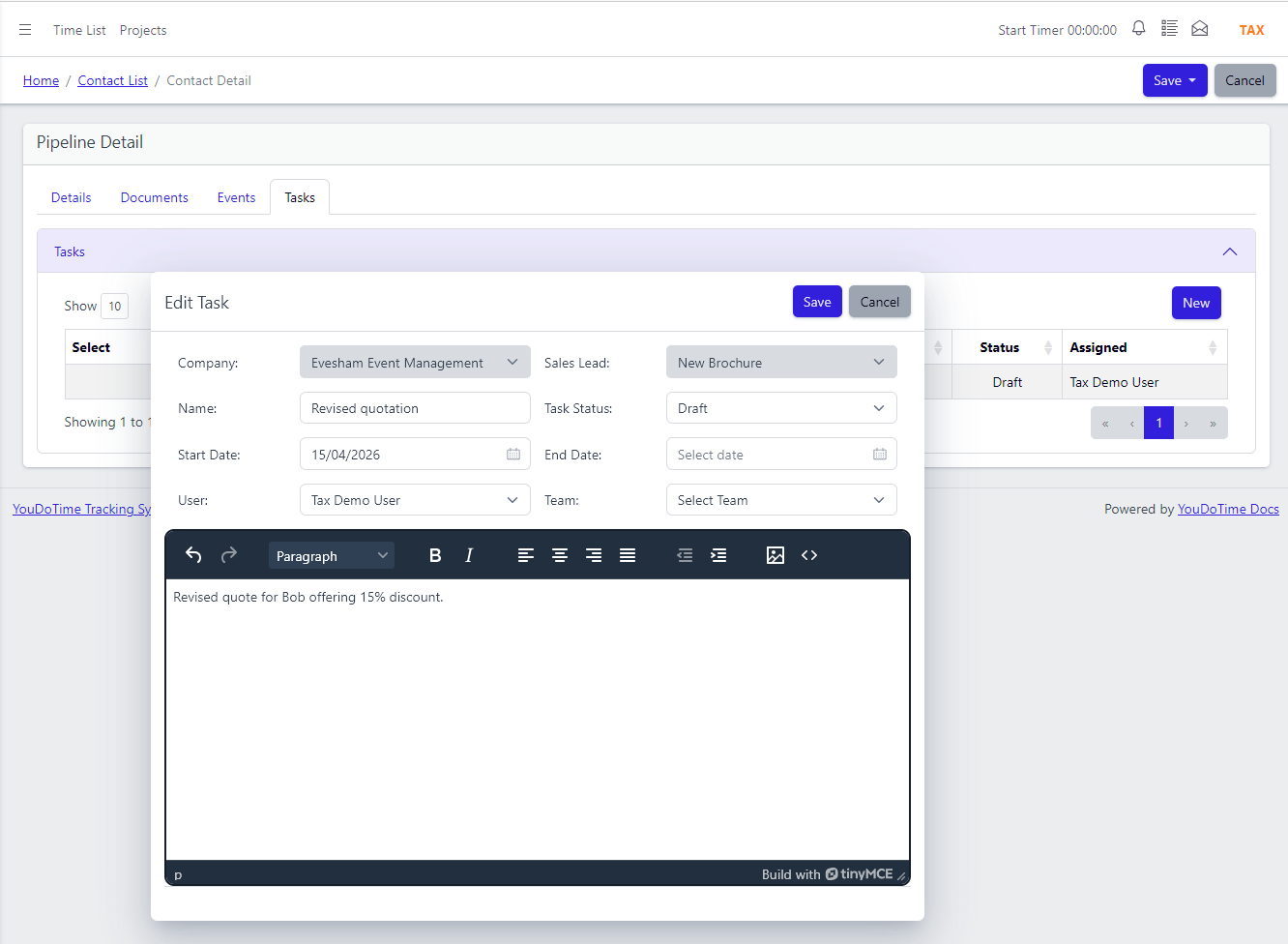Cancel the Edit Task dialog
The image size is (1288, 944).
pyautogui.click(x=880, y=302)
